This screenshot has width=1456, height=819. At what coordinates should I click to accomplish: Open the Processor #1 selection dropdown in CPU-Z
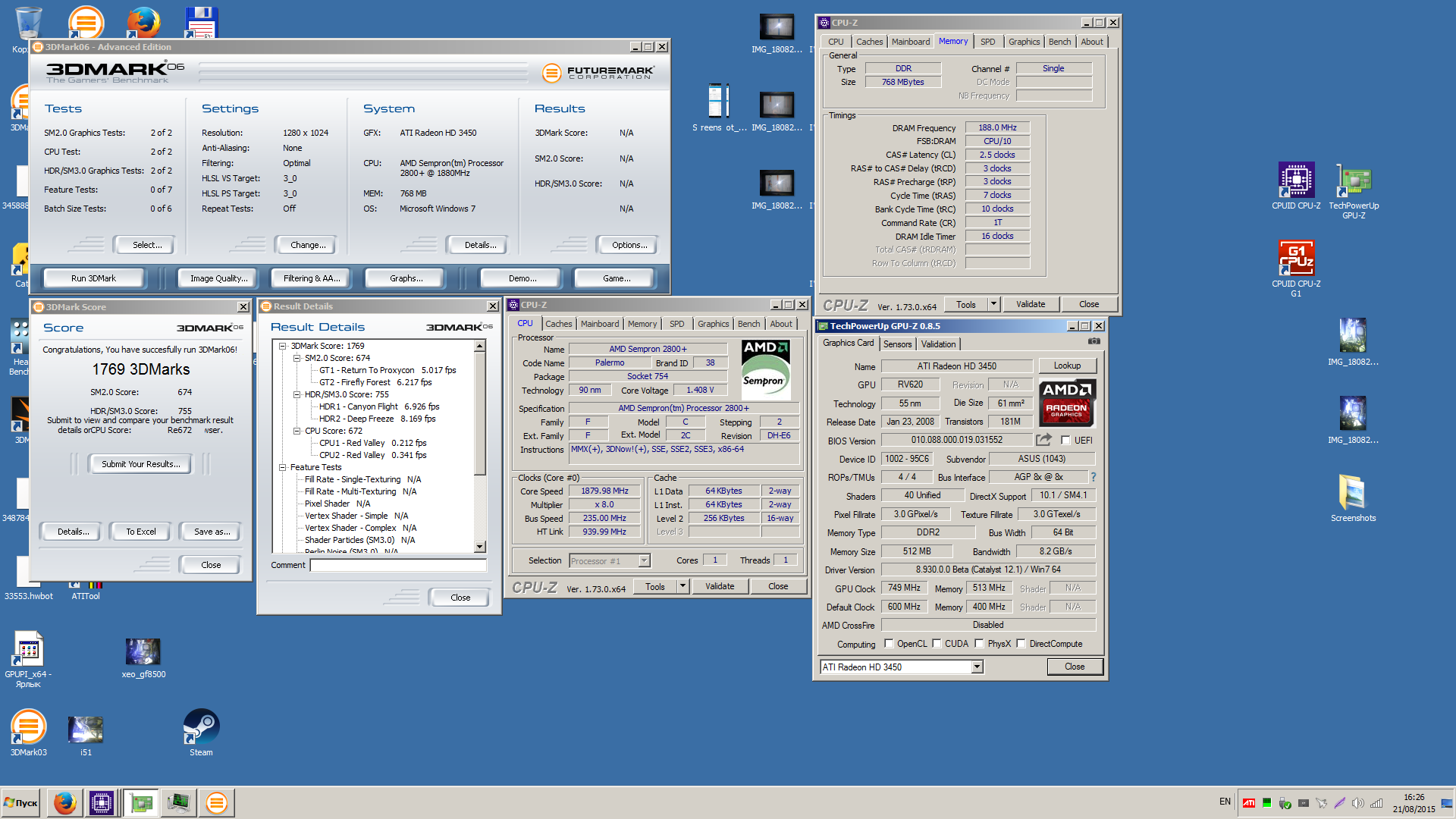[644, 560]
